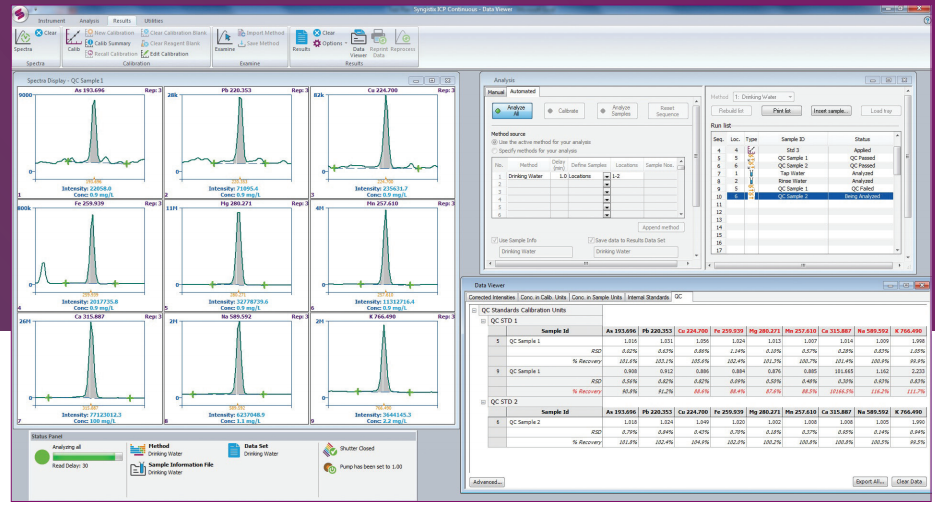Click the green analysis progress bar
This screenshot has width=935, height=505.
coord(86,455)
